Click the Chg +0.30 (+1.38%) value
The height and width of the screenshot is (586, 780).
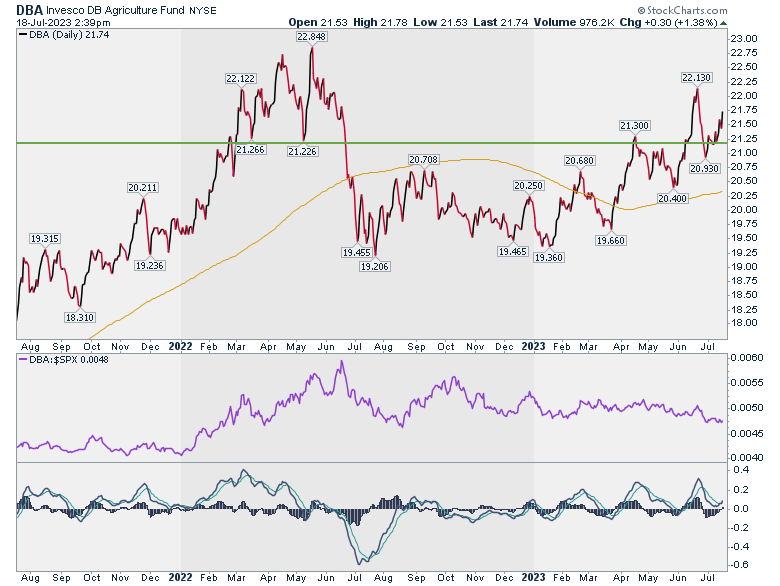click(668, 22)
